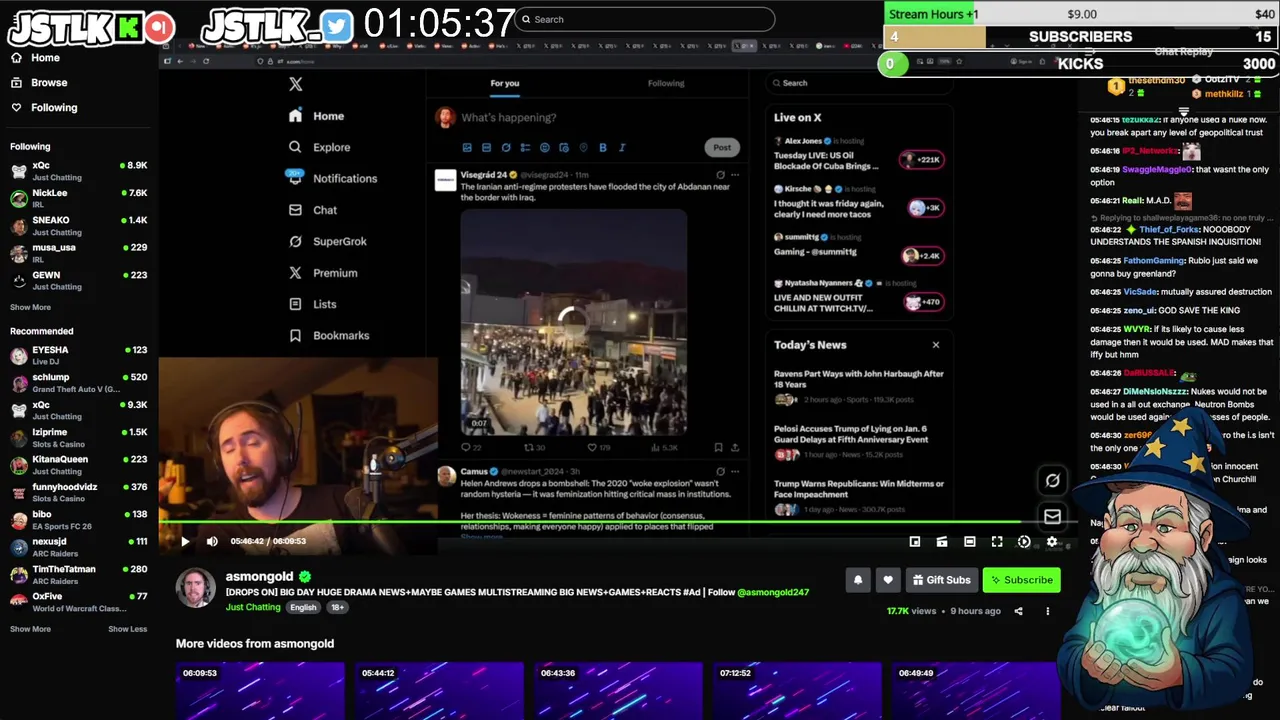Mute the video player volume
This screenshot has width=1280, height=720.
coord(212,541)
